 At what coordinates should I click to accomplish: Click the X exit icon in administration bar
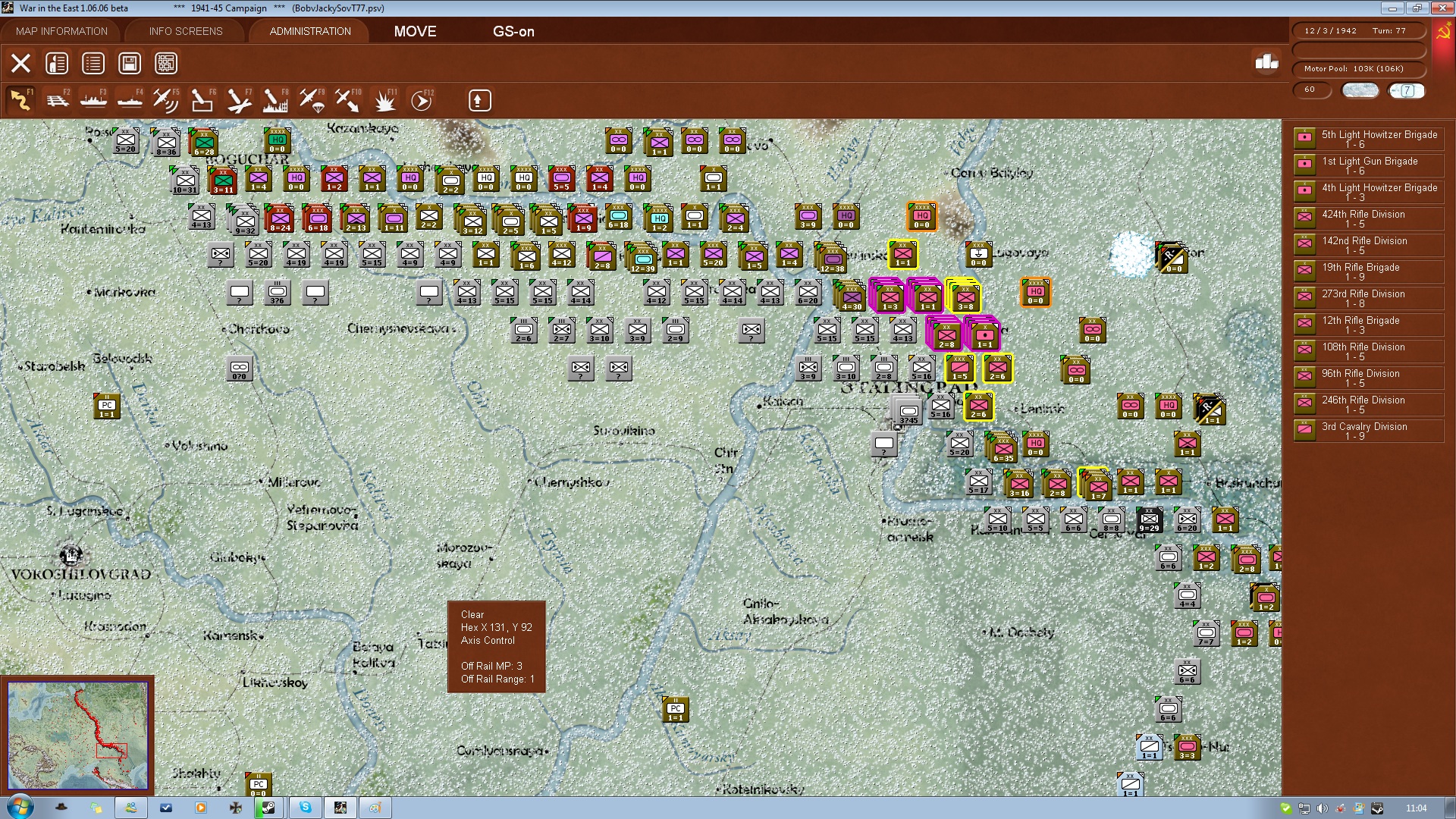click(20, 63)
